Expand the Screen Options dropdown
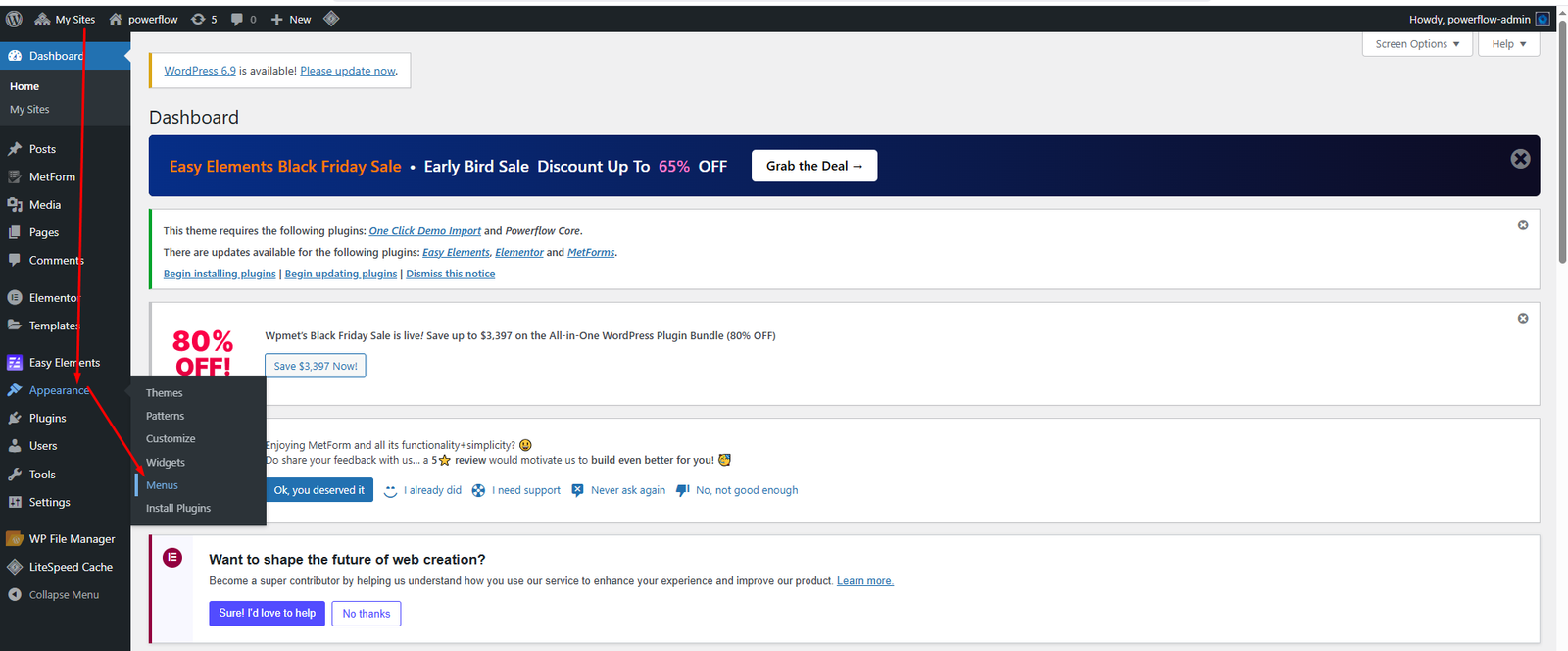The image size is (1568, 651). coord(1417,44)
